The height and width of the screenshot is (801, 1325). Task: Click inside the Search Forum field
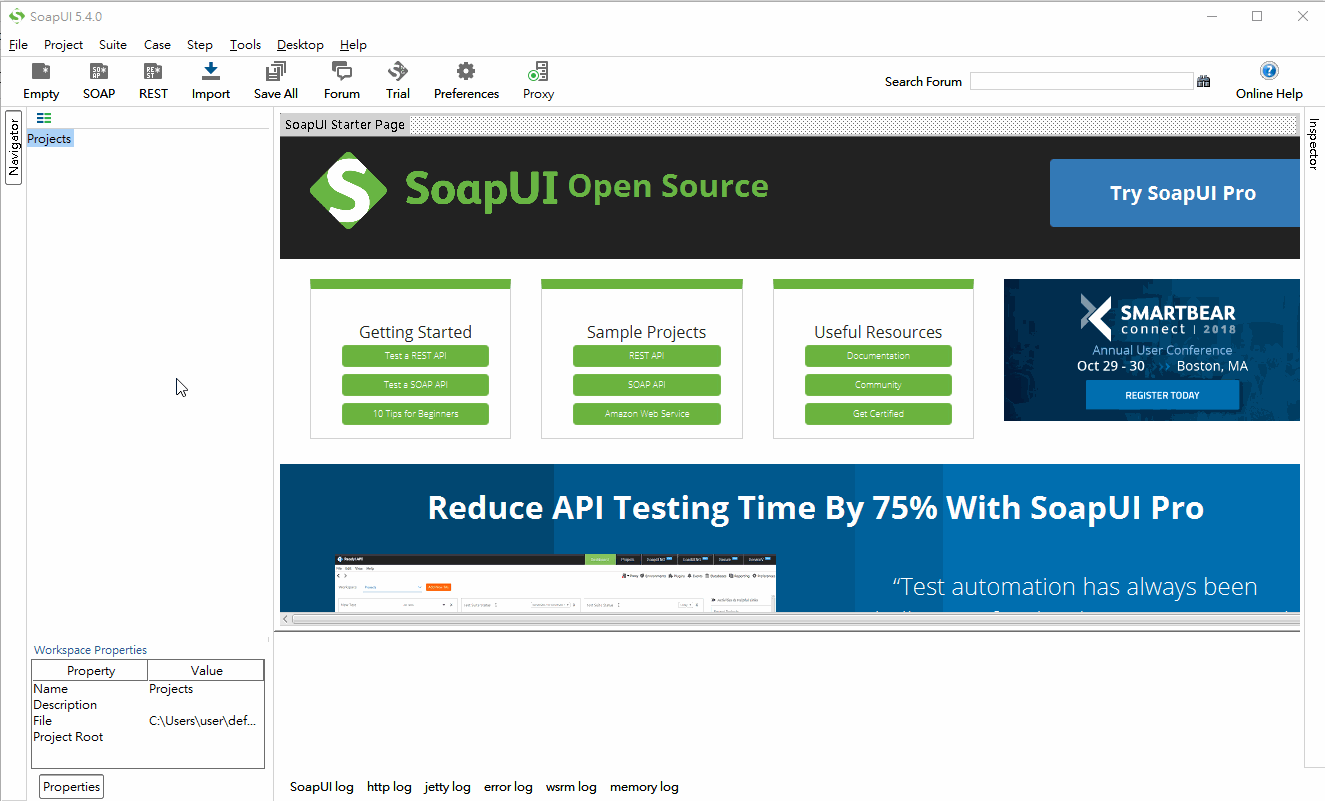[1082, 80]
